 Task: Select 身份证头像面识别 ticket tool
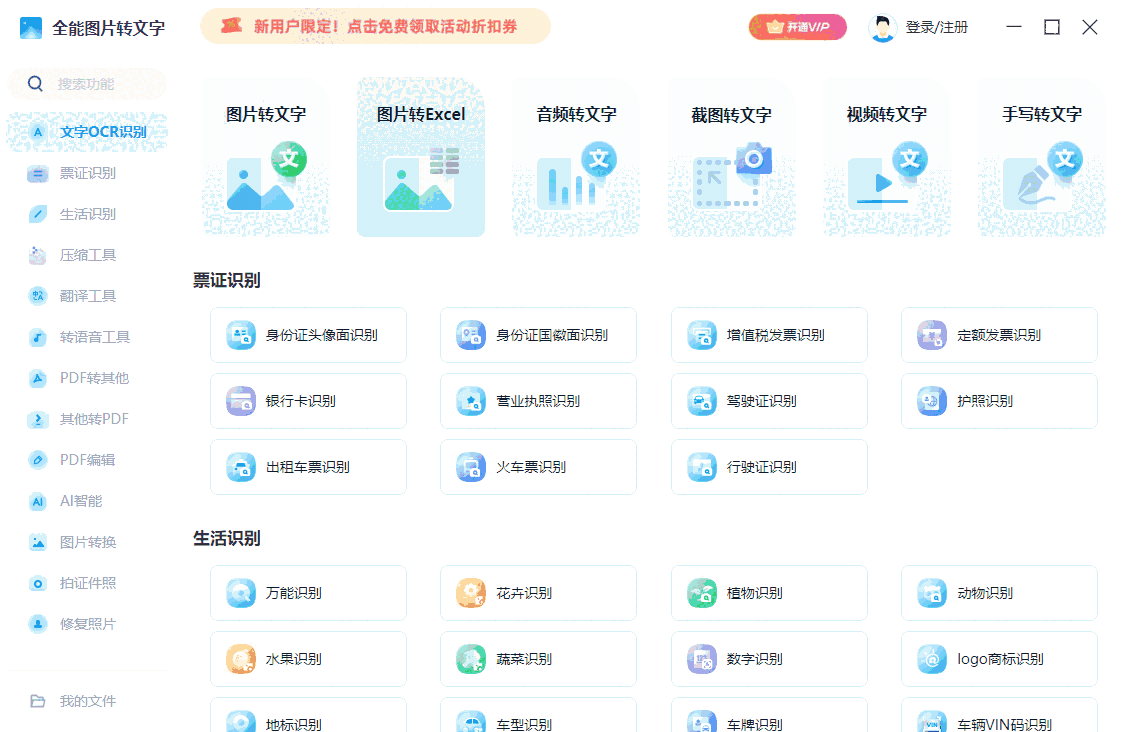pyautogui.click(x=308, y=335)
